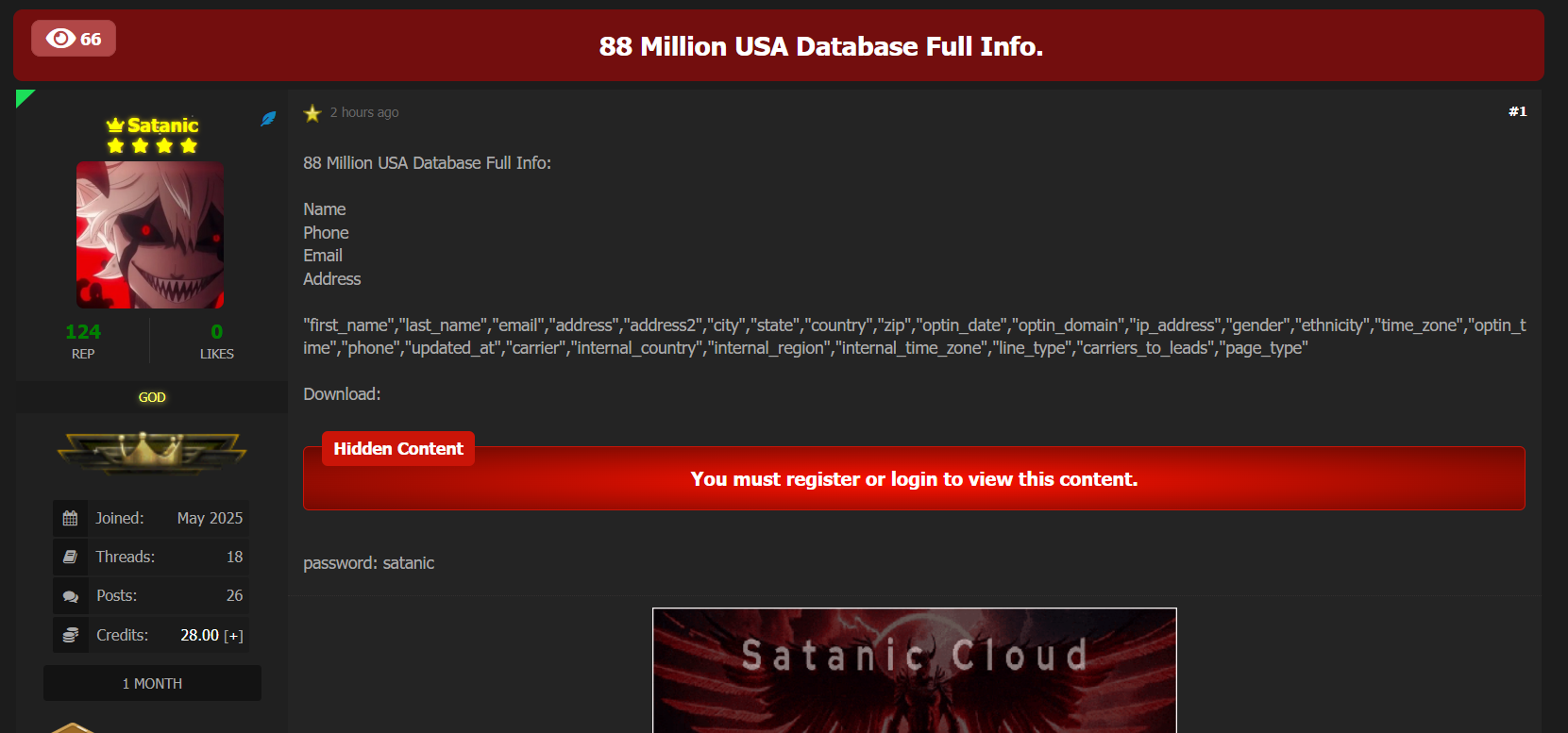This screenshot has height=733, width=1568.
Task: Click the calendar icon beside Joined
Action: tap(70, 518)
